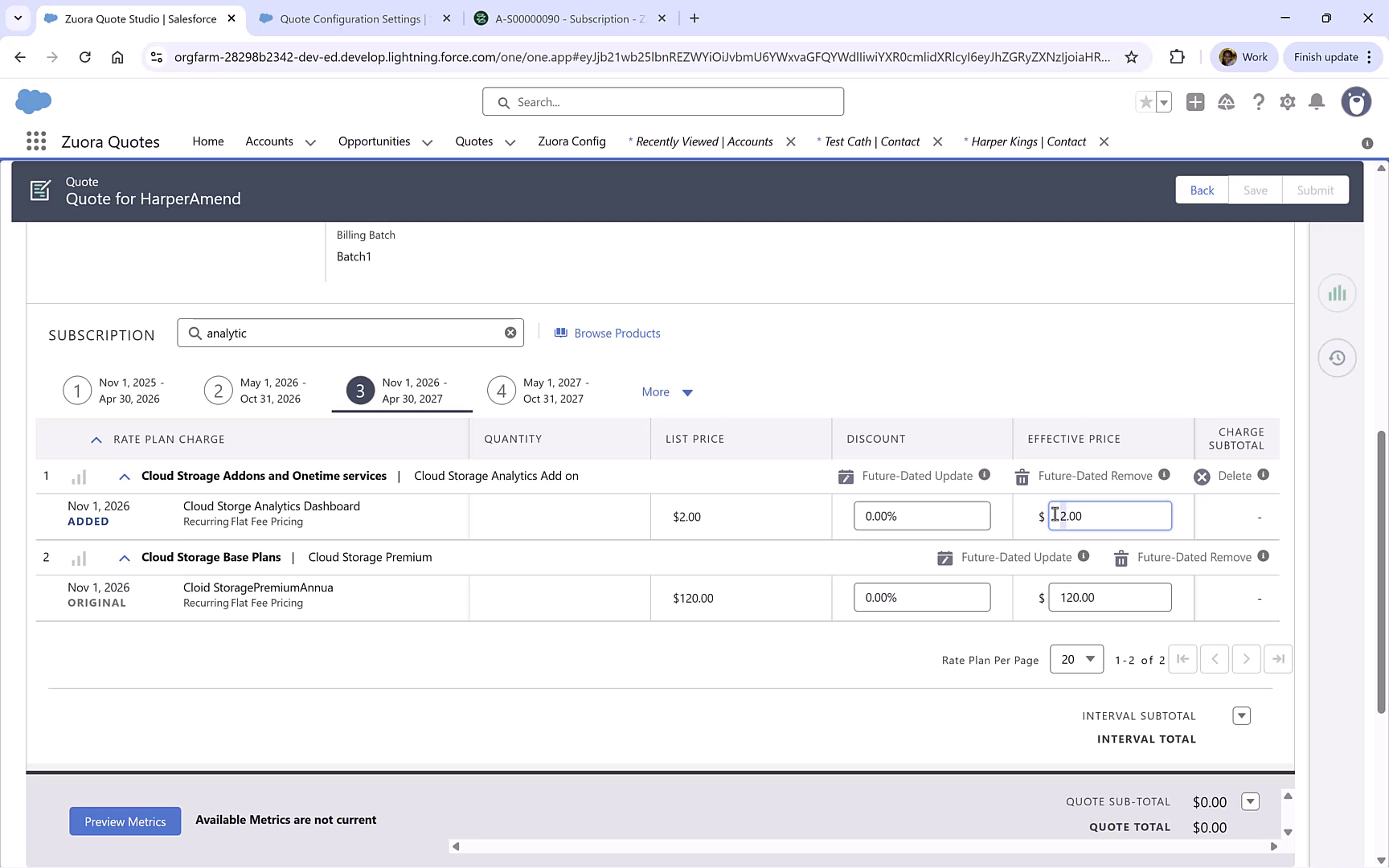Switch to the A-S00000090 Subscription browser tab
This screenshot has height=868, width=1389.
[x=563, y=18]
